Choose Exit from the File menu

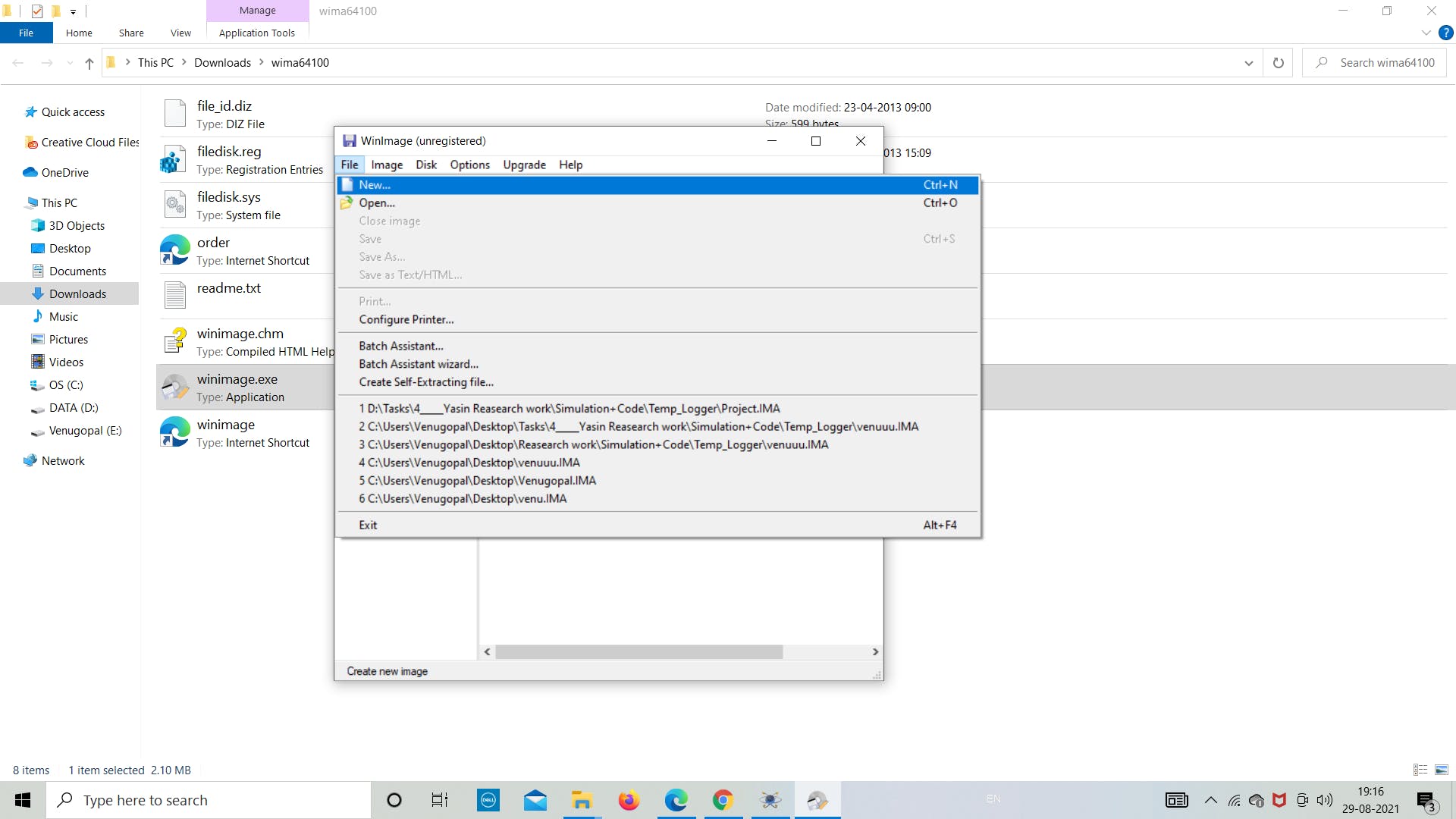pos(657,526)
